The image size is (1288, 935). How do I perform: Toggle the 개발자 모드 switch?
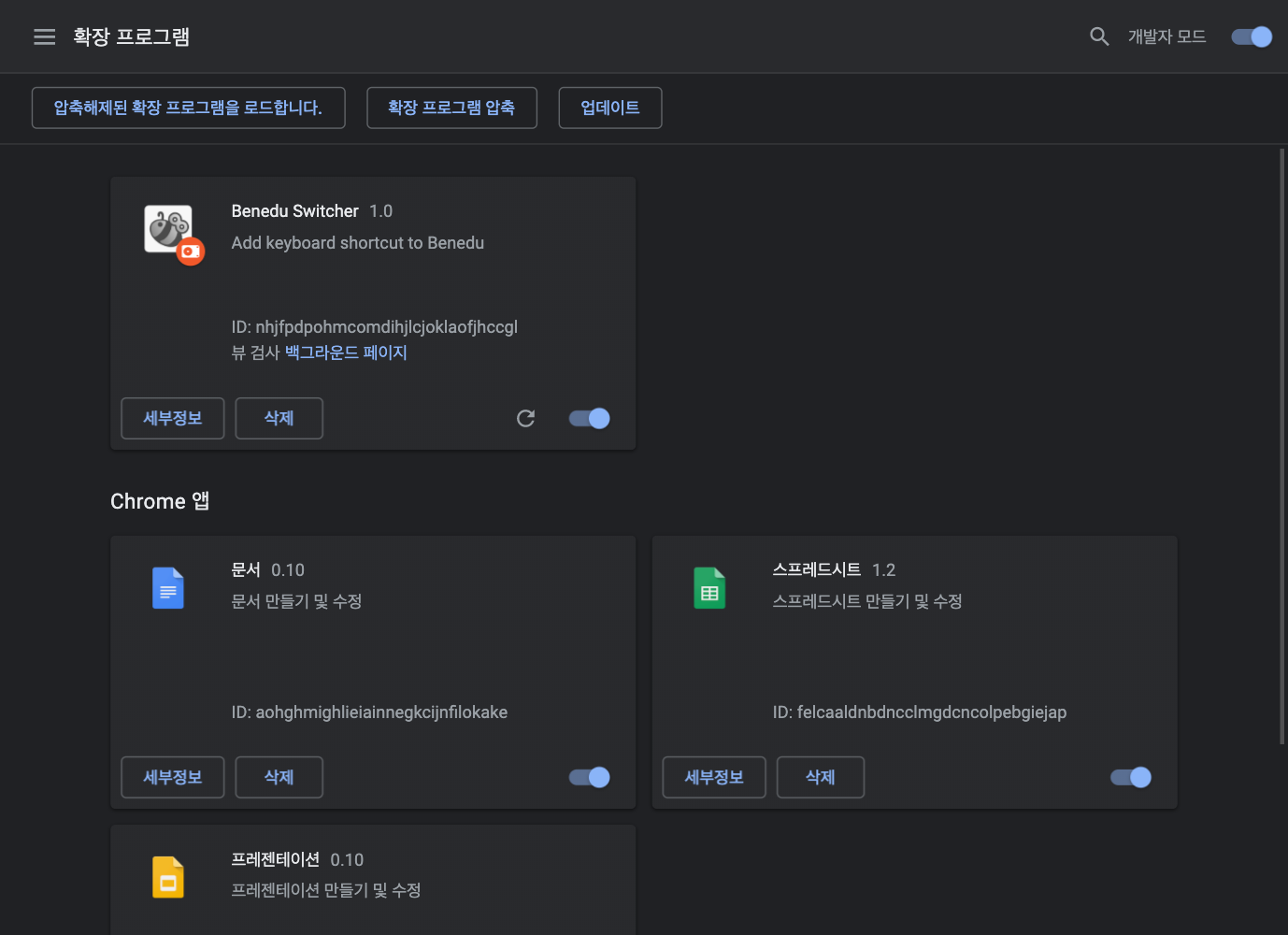pos(1252,36)
